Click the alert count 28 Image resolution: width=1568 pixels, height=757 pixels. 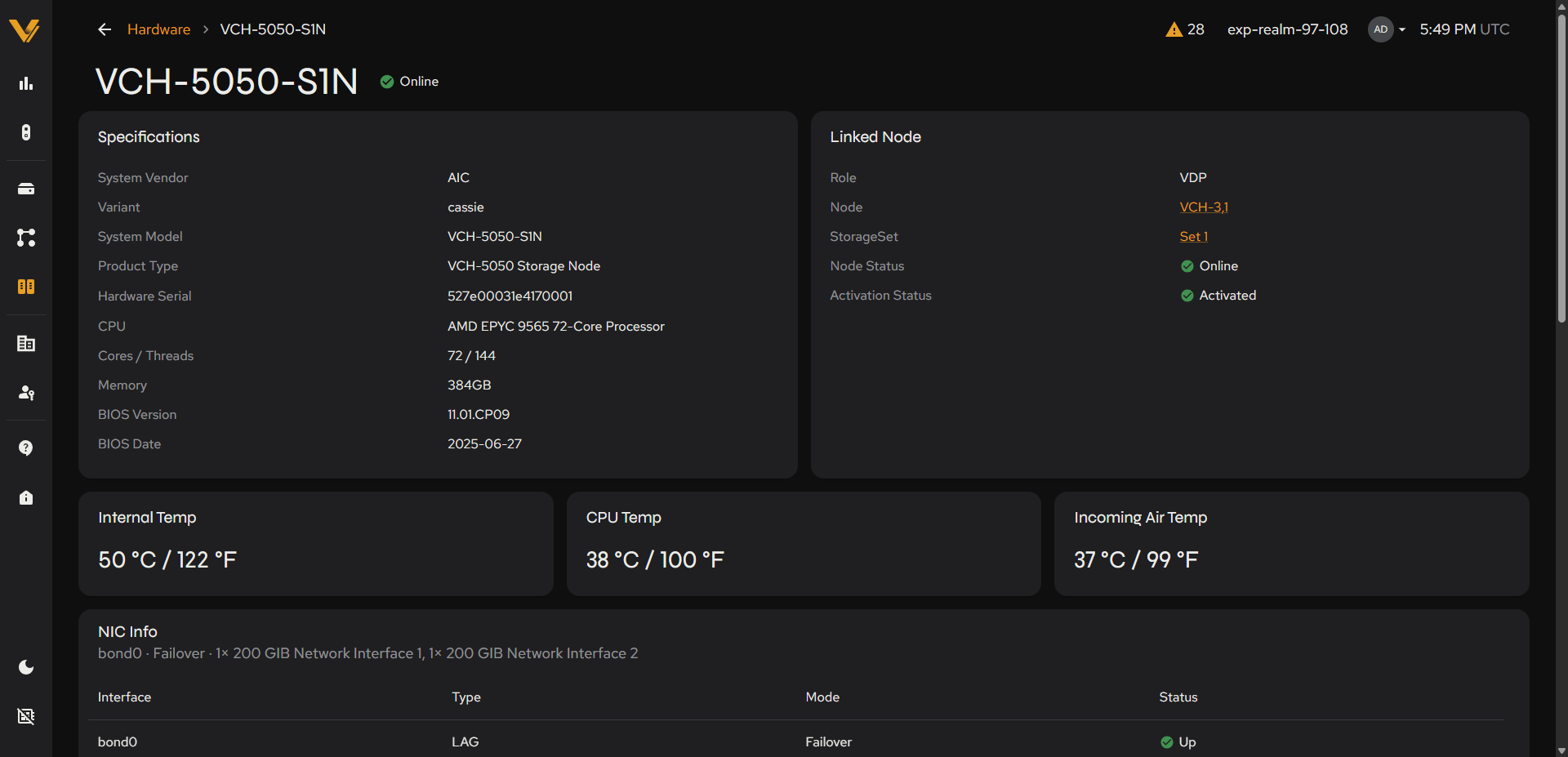1196,29
